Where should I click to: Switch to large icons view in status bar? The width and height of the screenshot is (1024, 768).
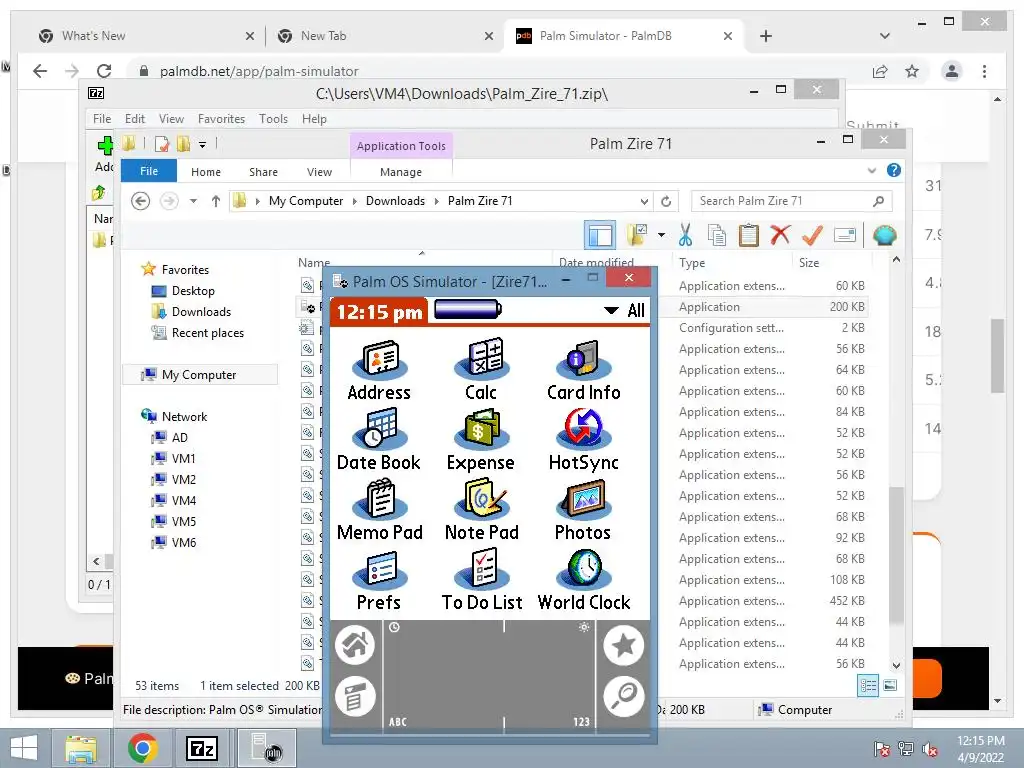tap(889, 685)
